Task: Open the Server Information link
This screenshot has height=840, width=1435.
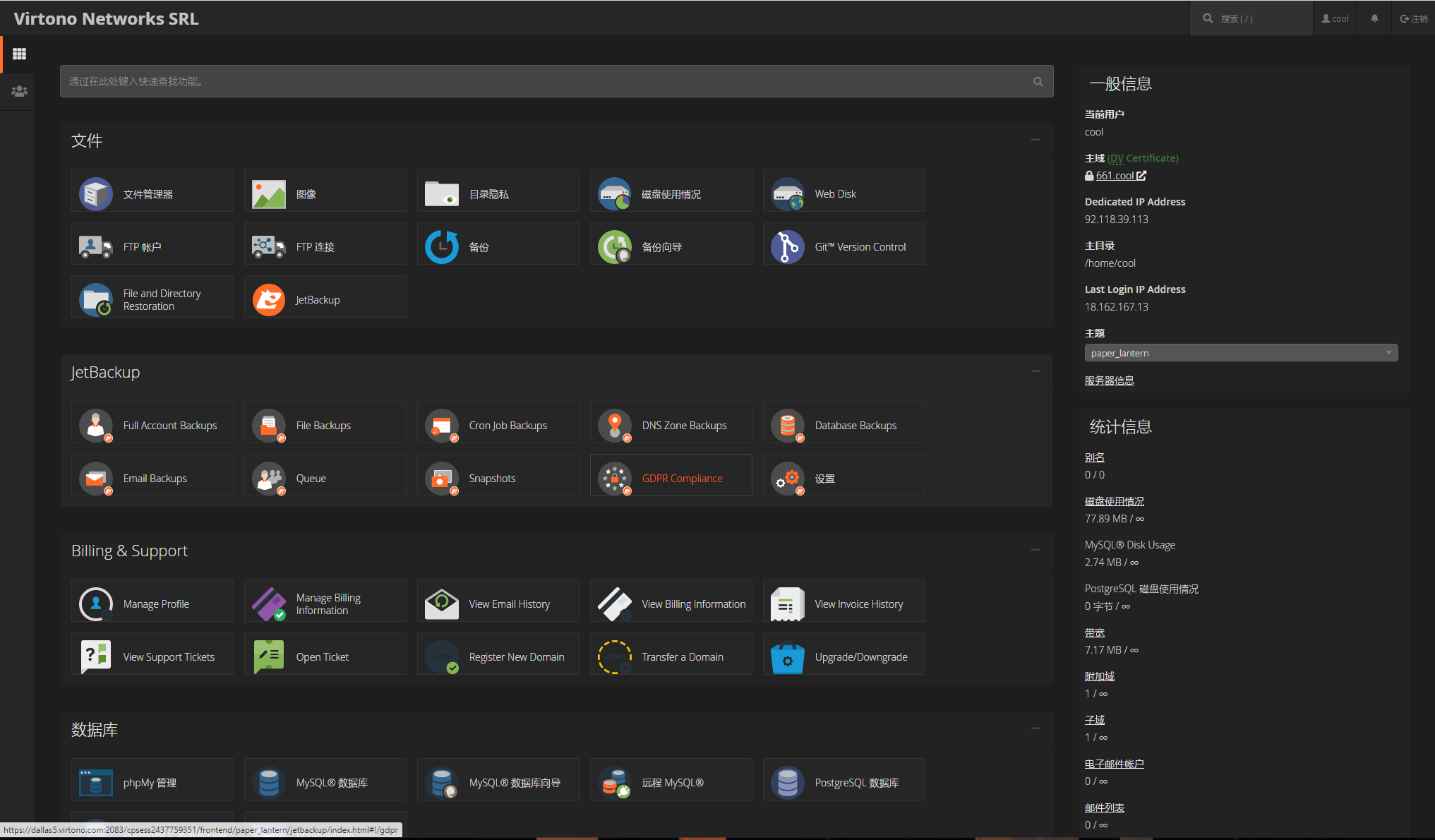Action: pos(1109,380)
